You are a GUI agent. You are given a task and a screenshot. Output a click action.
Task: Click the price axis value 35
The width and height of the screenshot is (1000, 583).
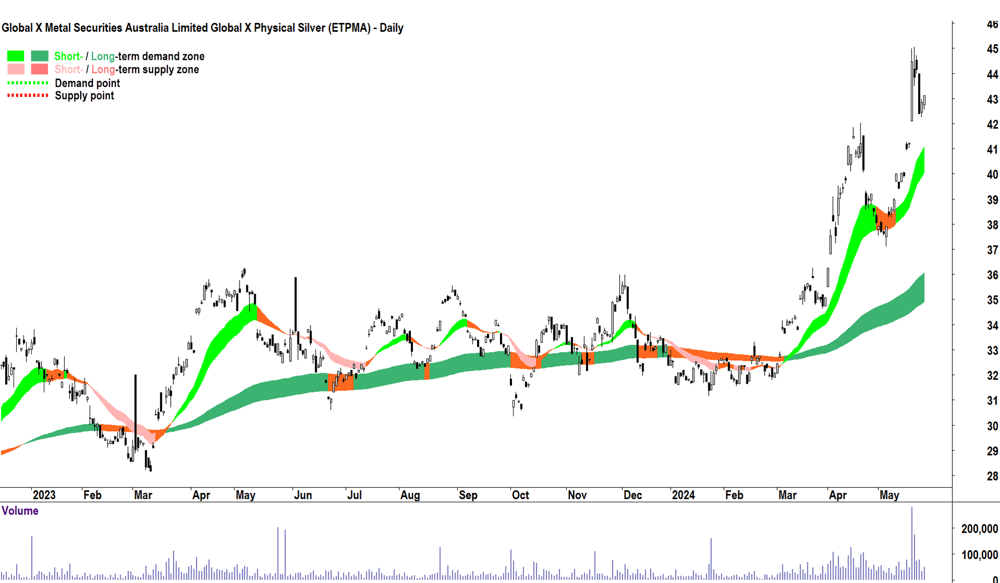[x=992, y=300]
